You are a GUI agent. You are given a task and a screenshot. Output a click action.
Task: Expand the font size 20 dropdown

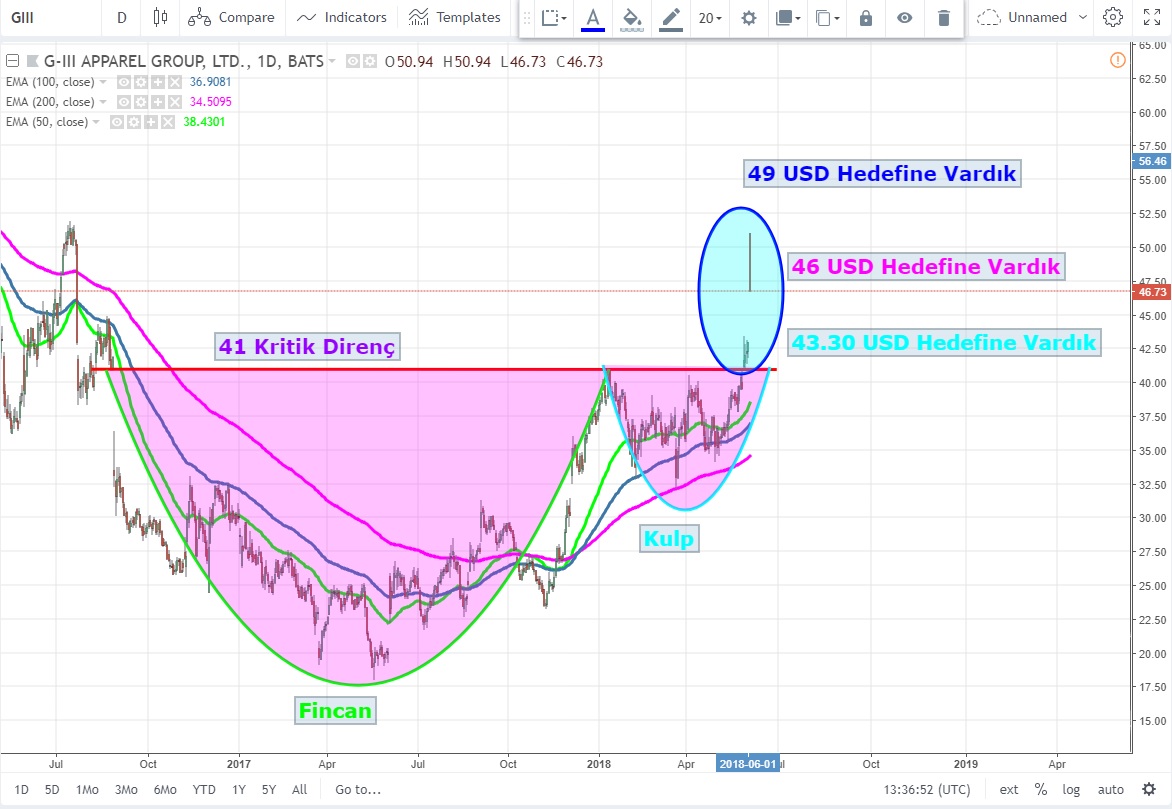point(710,18)
